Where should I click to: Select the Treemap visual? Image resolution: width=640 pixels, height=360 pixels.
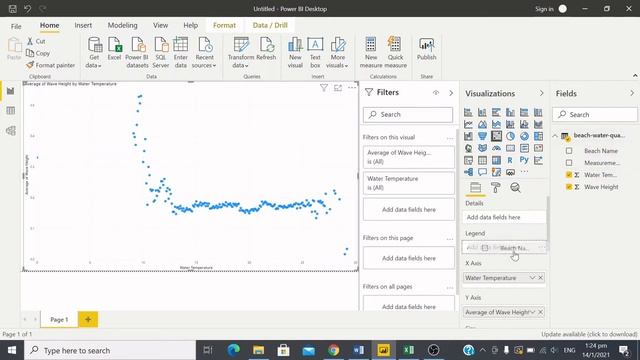tap(538, 136)
